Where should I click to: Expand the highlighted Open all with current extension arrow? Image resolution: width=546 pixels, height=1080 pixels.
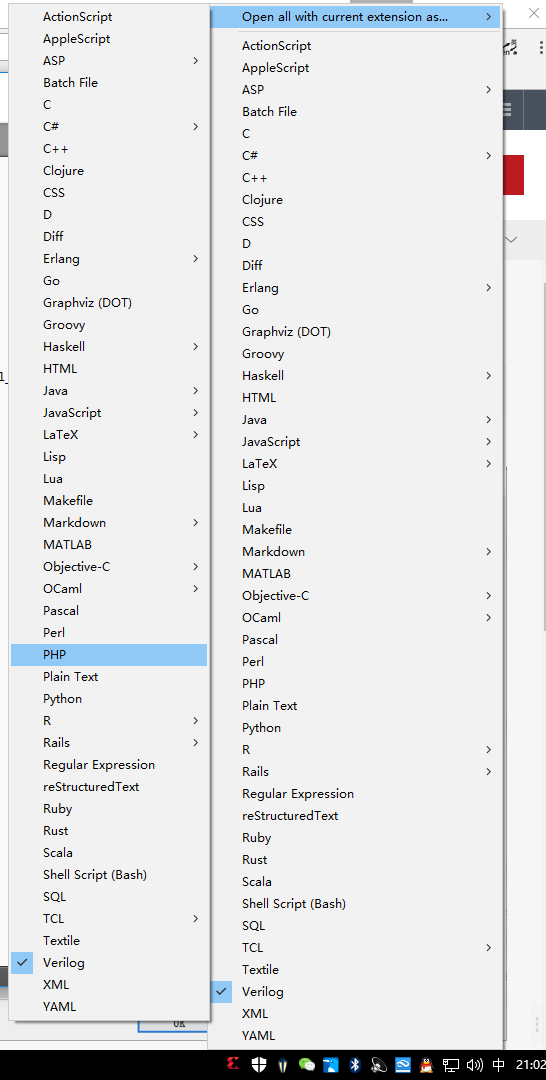pos(488,17)
